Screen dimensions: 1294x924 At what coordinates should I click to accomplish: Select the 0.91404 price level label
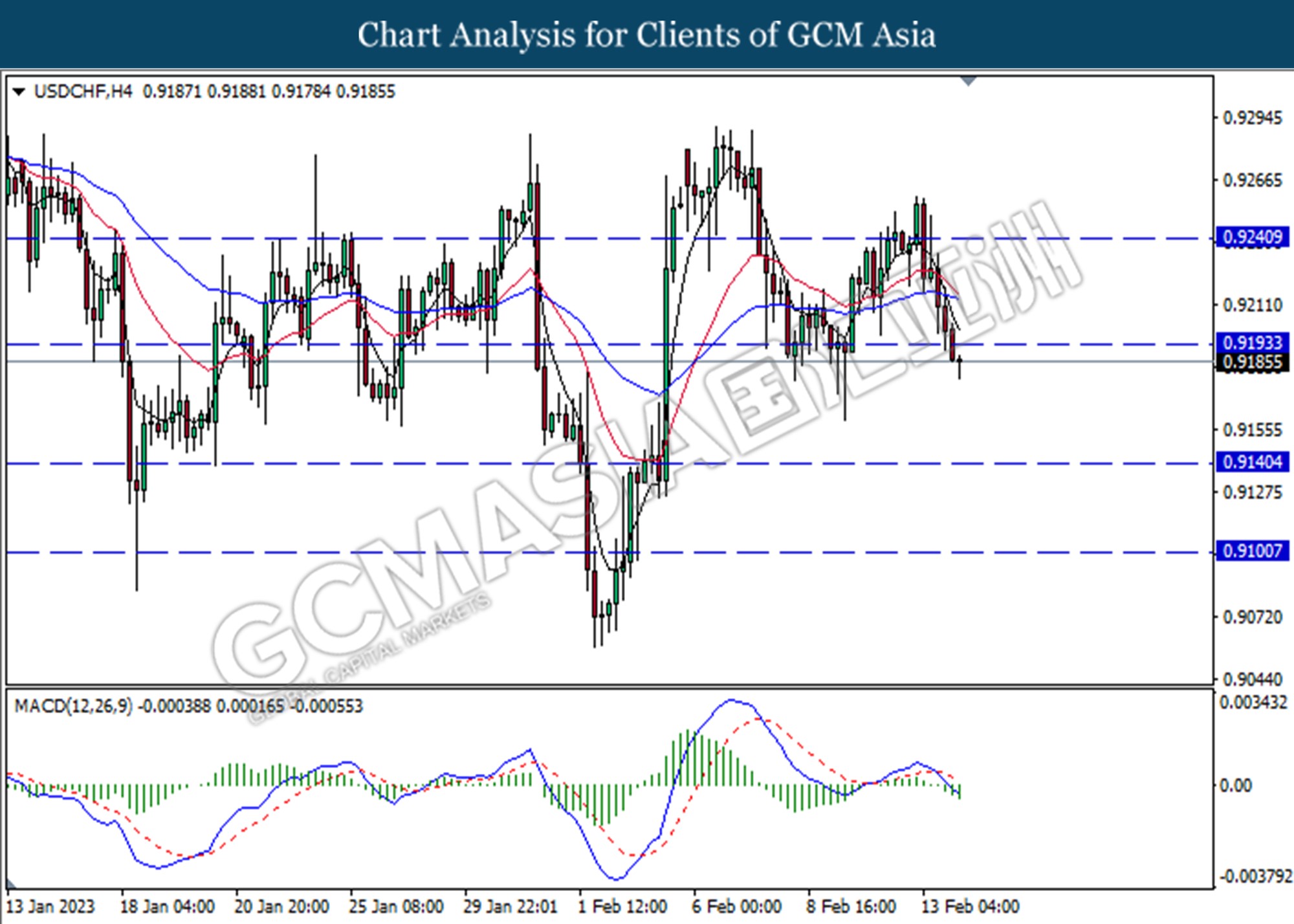tap(1253, 462)
